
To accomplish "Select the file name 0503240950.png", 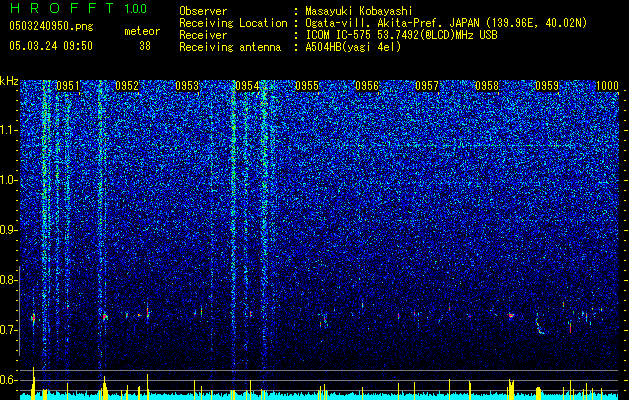I will tap(51, 27).
